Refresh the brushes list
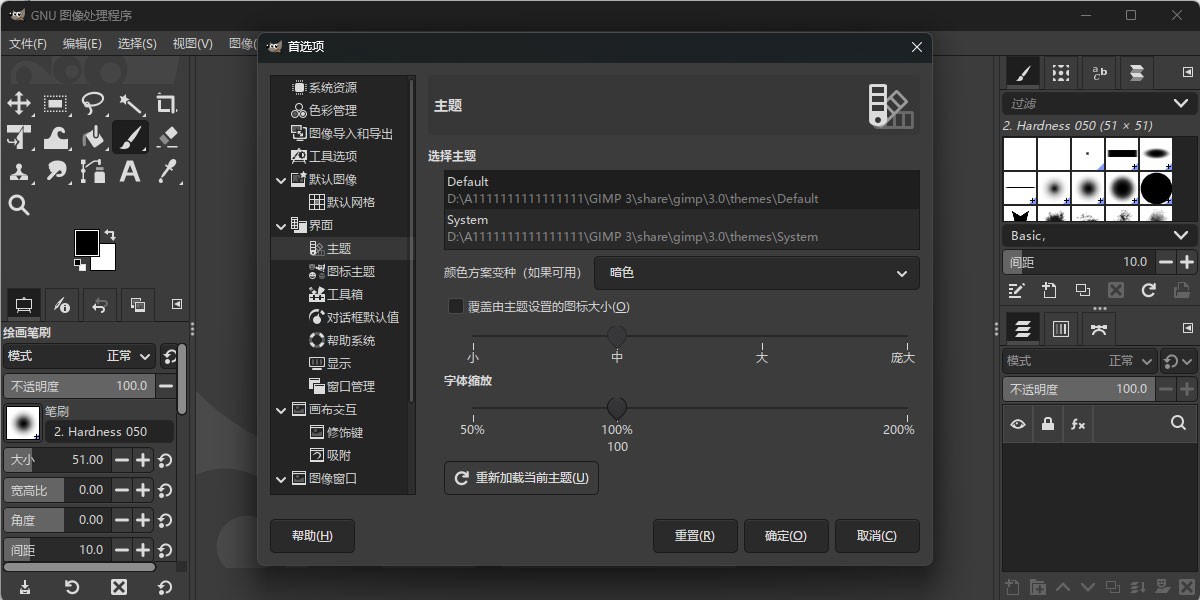1200x600 pixels. click(x=1147, y=290)
